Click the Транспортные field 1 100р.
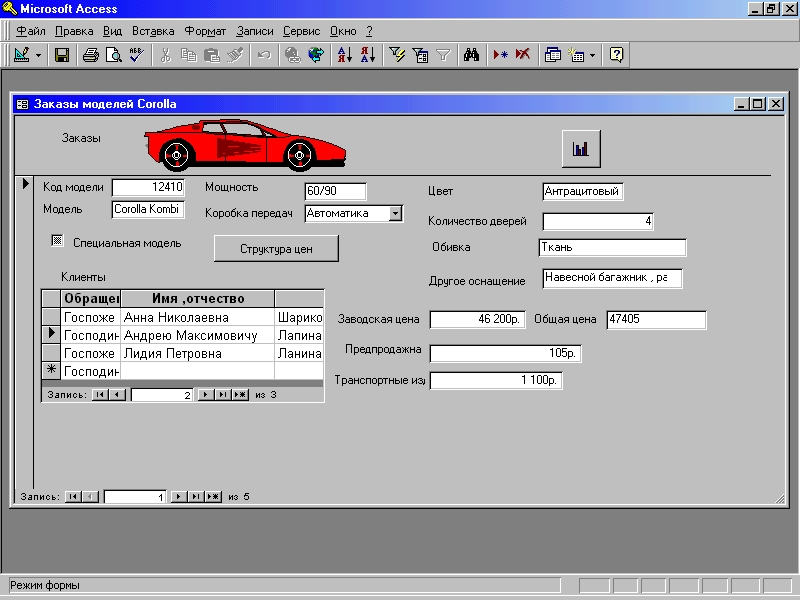The image size is (800, 600). [x=496, y=380]
